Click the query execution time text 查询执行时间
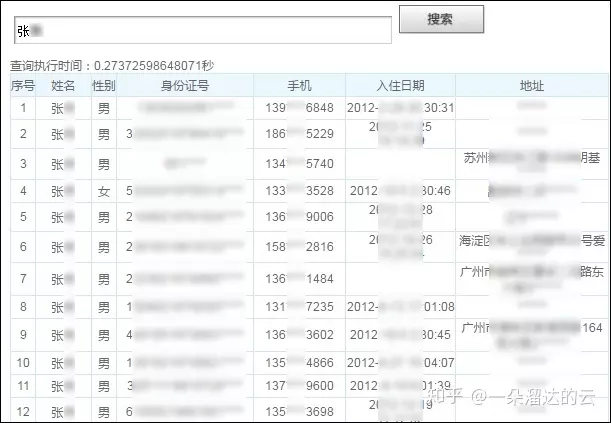This screenshot has width=611, height=423. point(112,65)
